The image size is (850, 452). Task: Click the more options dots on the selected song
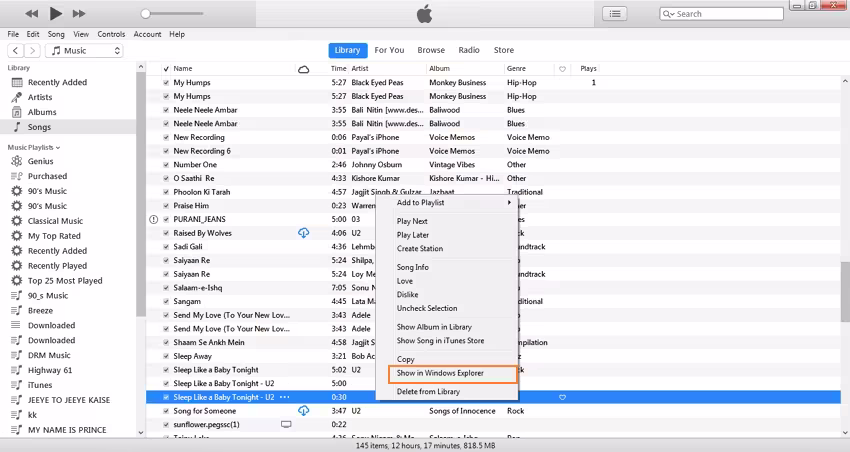(x=284, y=397)
